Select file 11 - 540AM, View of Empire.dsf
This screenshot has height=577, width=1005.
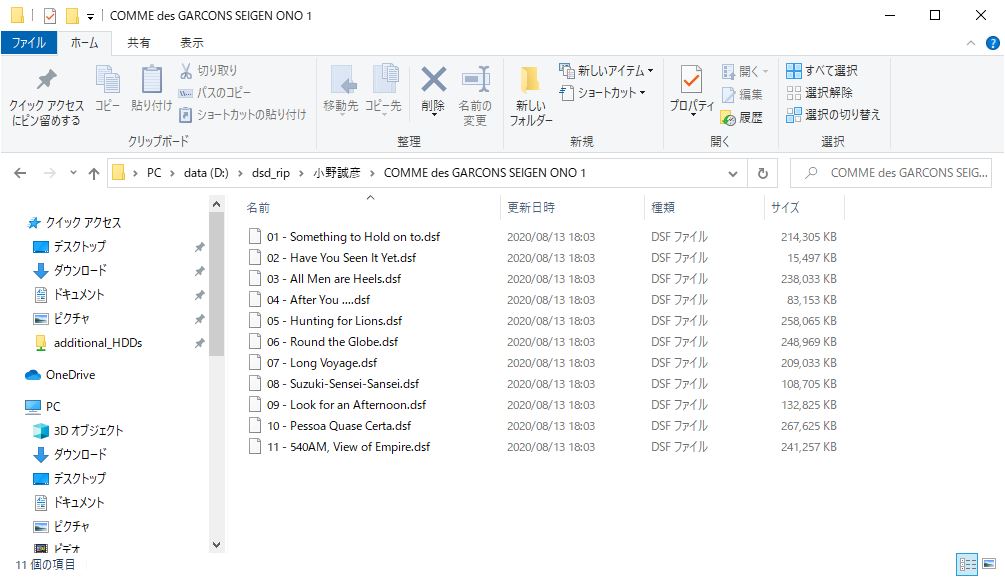click(x=348, y=447)
